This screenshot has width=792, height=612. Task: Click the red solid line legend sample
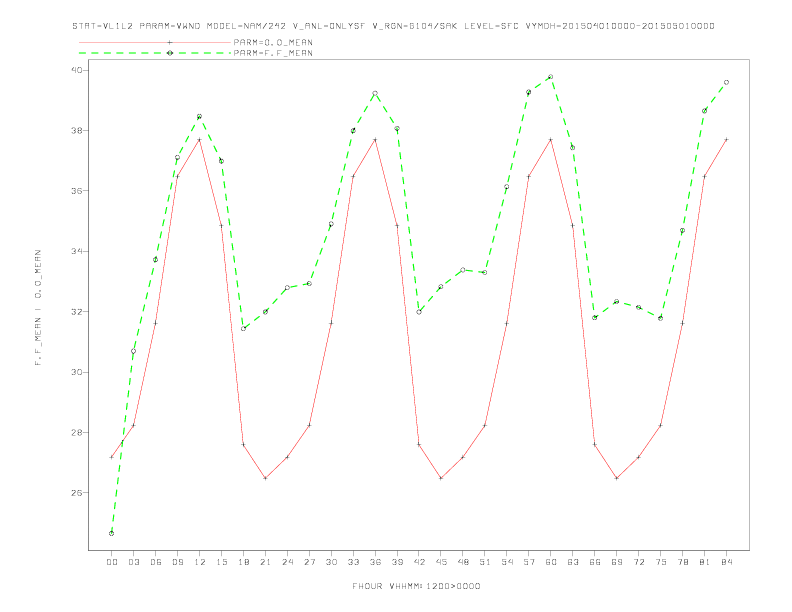coord(155,42)
